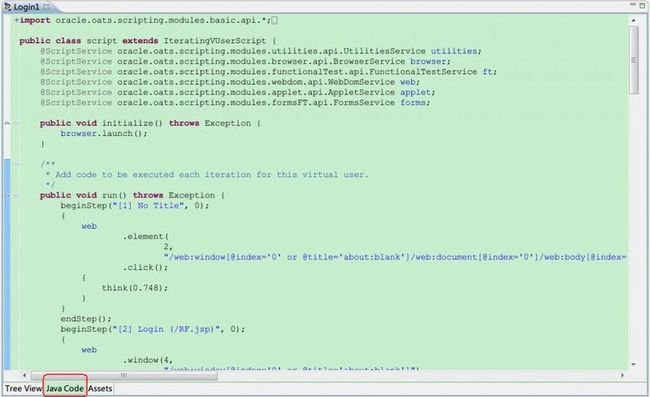This screenshot has height=397, width=650.
Task: Click the 'forms' field name
Action: 412,102
